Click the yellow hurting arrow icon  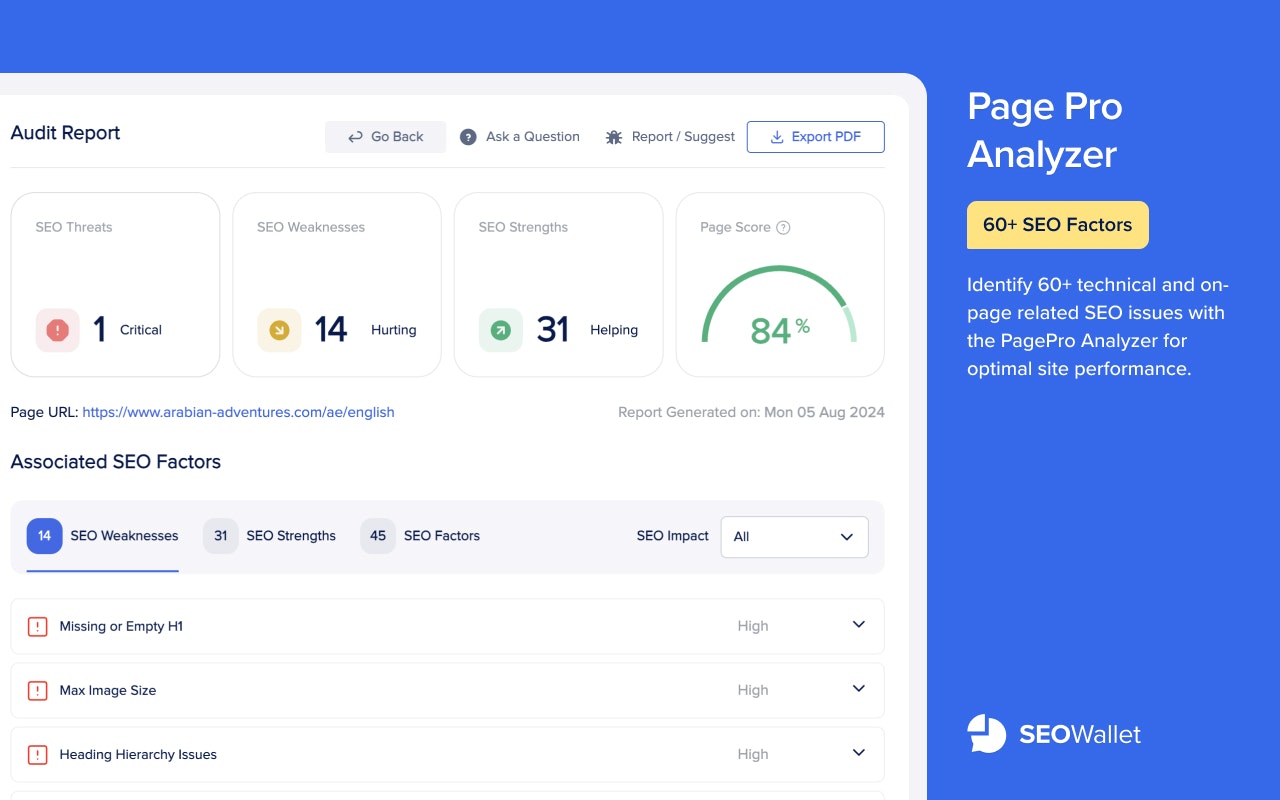[x=279, y=330]
